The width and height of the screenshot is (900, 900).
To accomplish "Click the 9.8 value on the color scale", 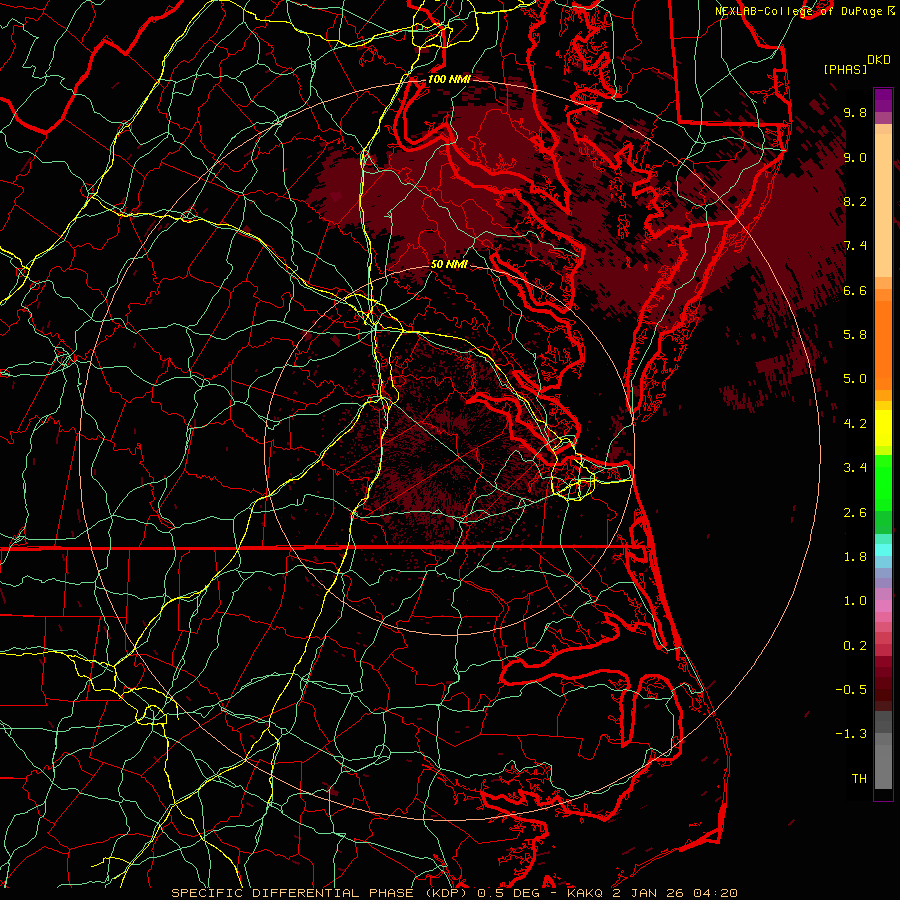I will (x=855, y=112).
